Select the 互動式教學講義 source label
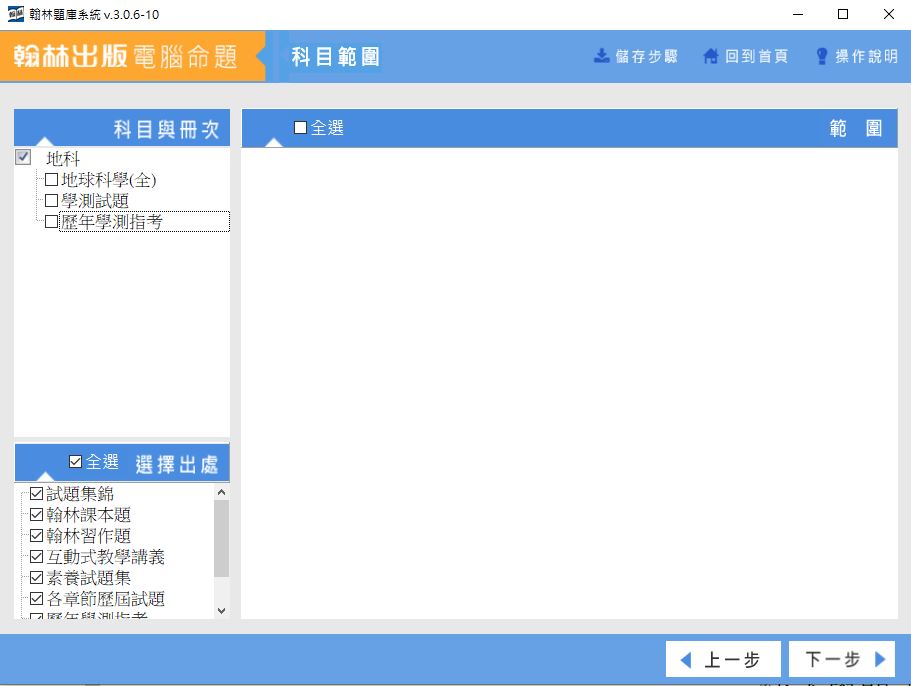The height and width of the screenshot is (686, 911). (105, 557)
